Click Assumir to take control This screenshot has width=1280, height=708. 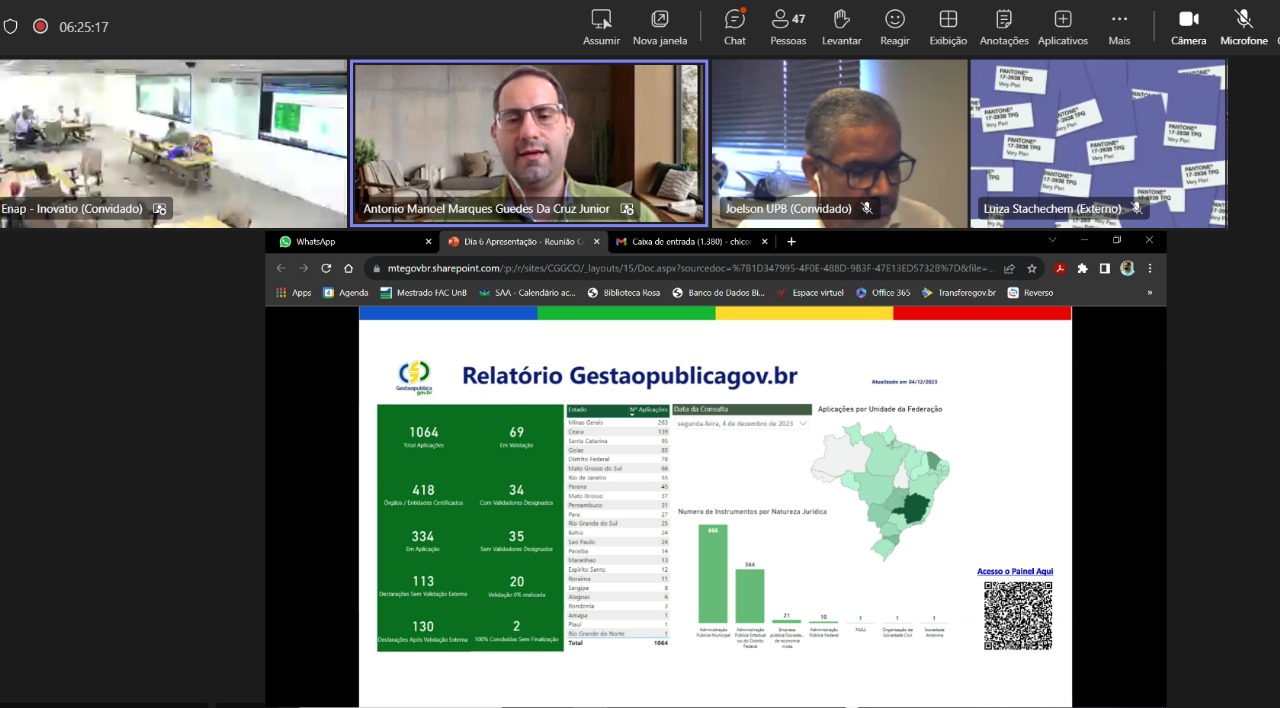[601, 26]
